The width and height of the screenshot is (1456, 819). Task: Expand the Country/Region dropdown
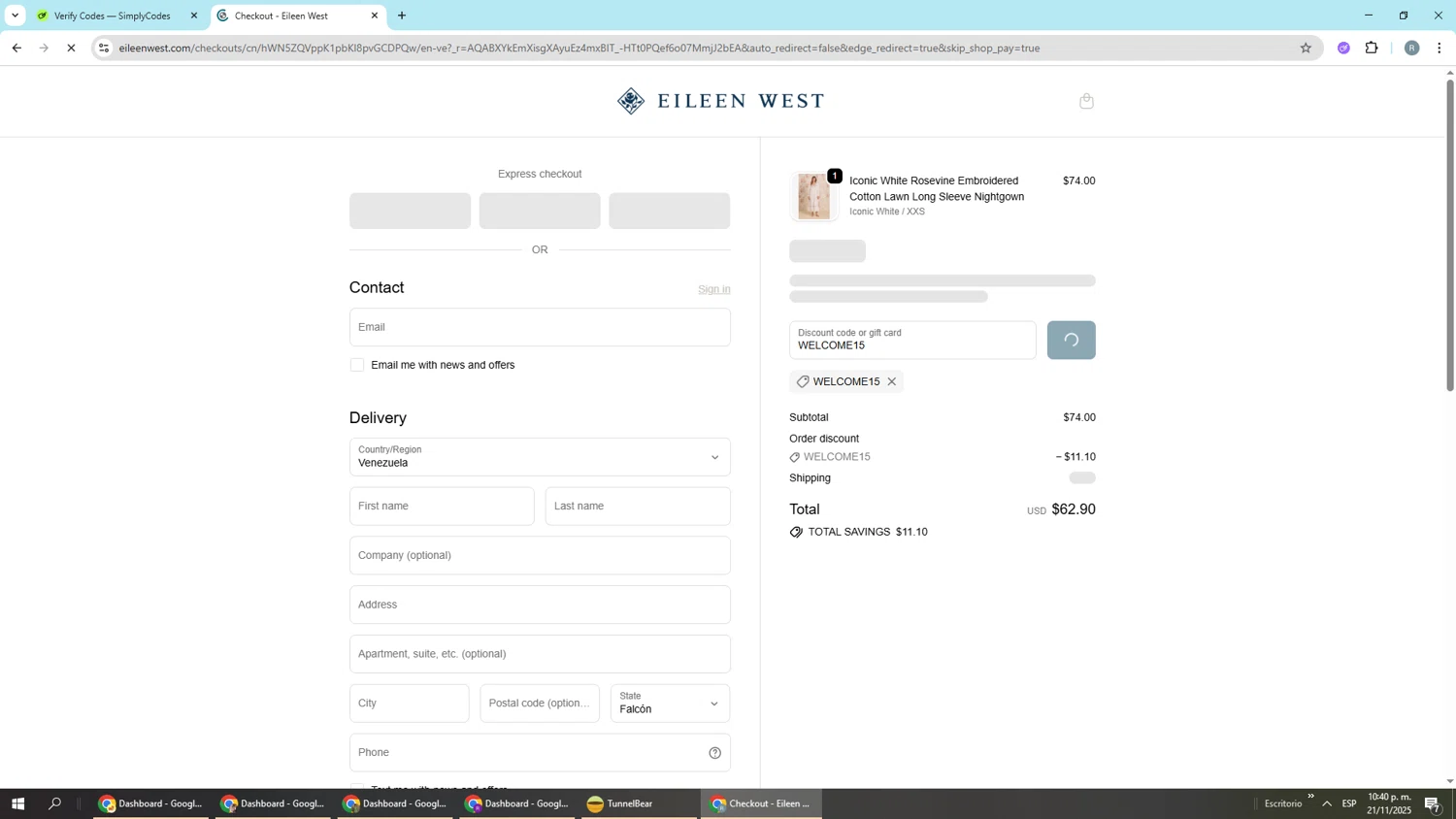[x=540, y=457]
